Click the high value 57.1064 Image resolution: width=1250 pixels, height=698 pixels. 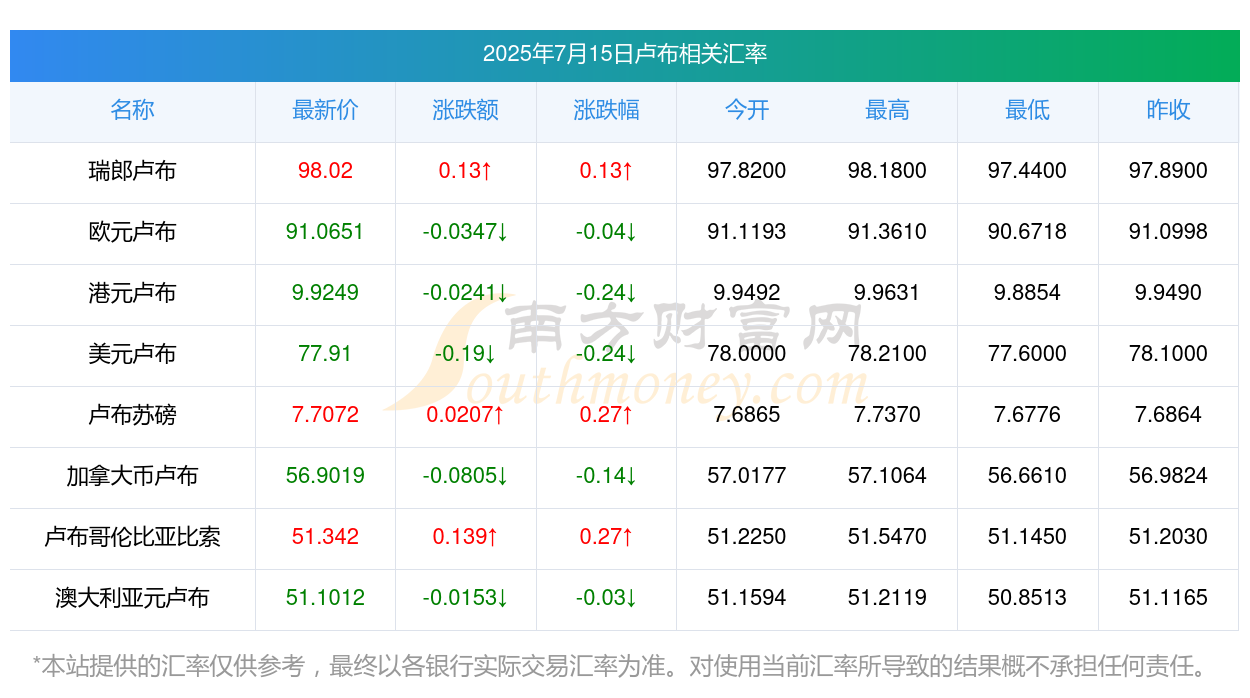coord(887,476)
